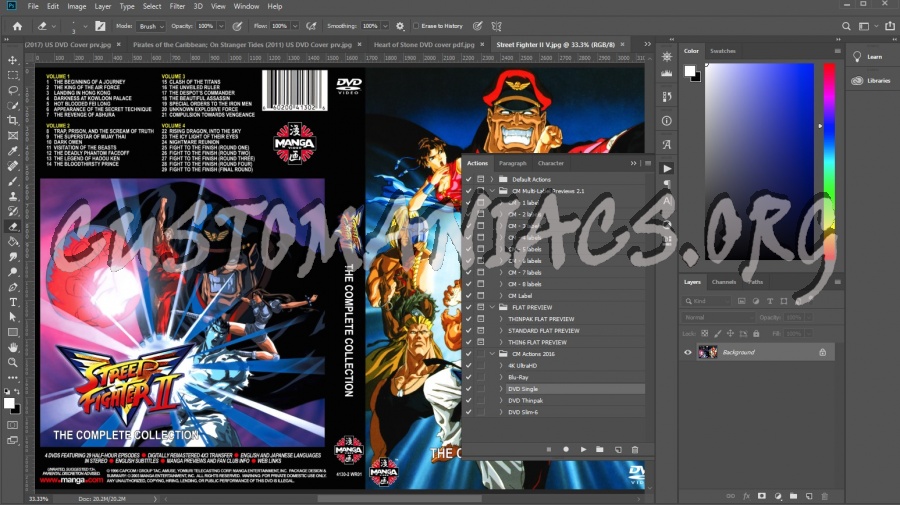Select the Horizontal Type tool
Screen dimensions: 900x505
click(x=13, y=302)
